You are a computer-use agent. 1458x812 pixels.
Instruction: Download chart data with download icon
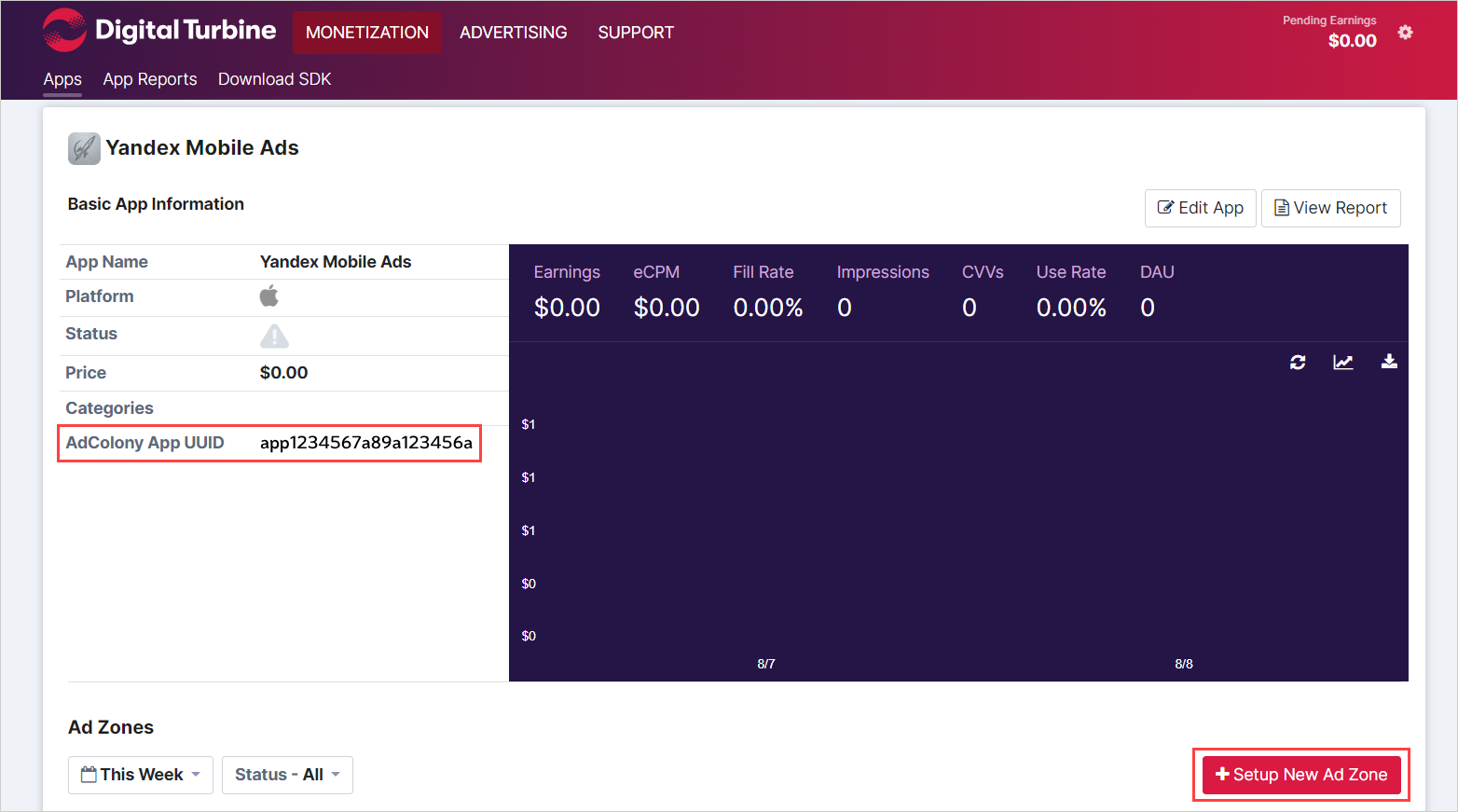tap(1388, 362)
